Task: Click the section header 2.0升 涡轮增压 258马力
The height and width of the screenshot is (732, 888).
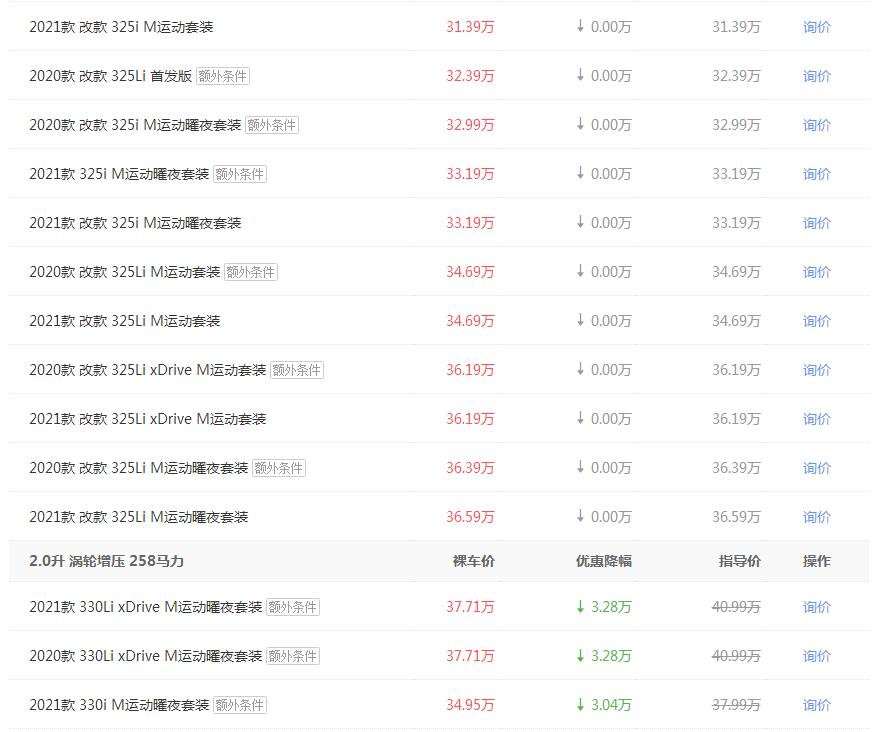Action: pos(106,561)
